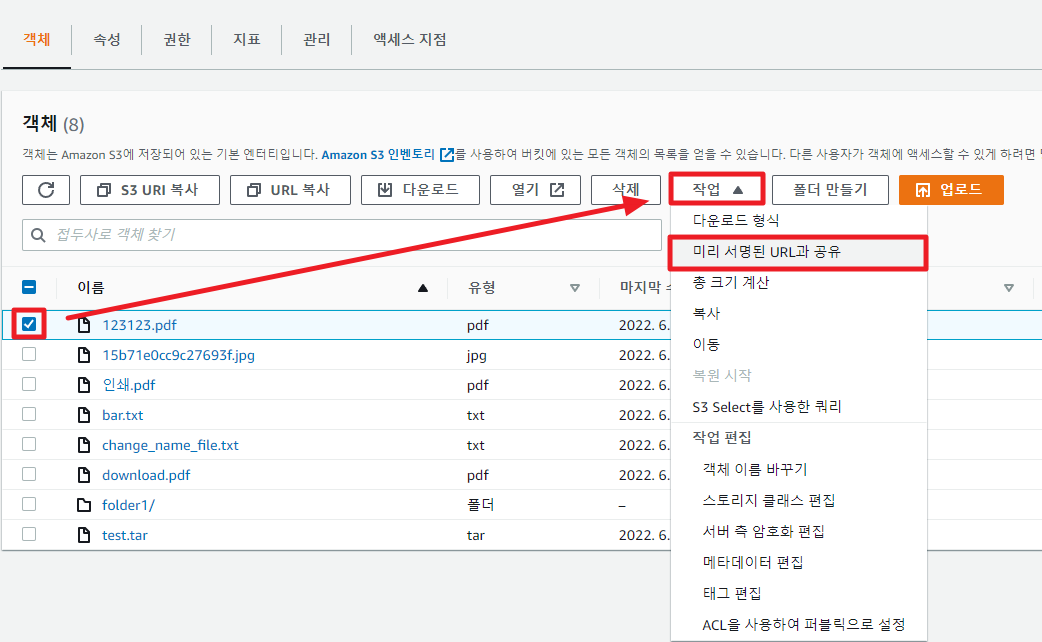Choose 서버 측 암호화 편집
This screenshot has height=642, width=1042.
click(x=799, y=531)
